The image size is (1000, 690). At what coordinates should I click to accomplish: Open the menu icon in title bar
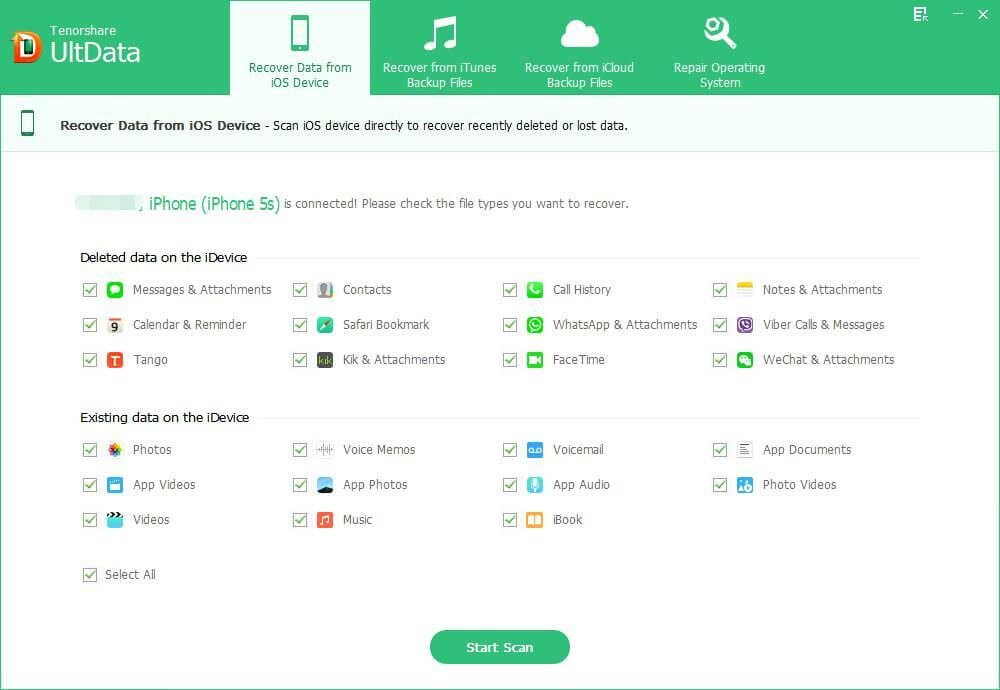point(920,14)
